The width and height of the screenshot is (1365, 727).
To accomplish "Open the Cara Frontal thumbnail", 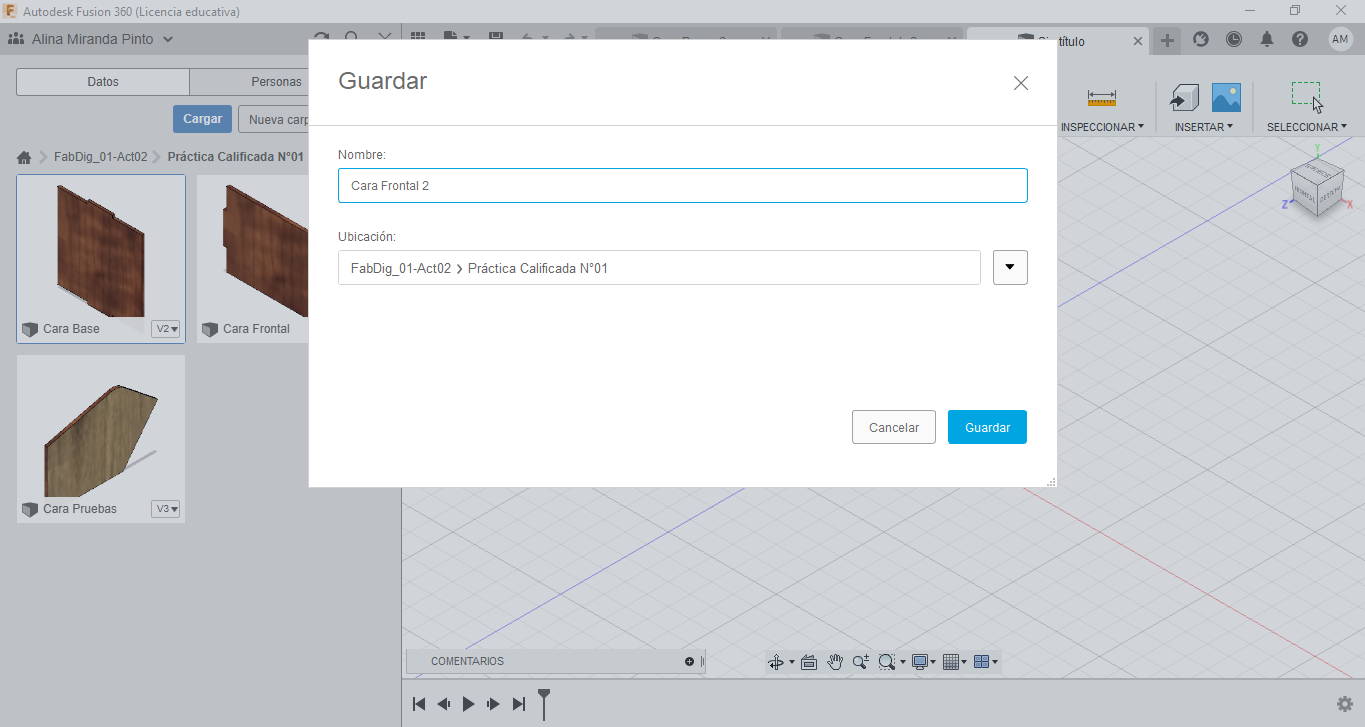I will coord(253,249).
